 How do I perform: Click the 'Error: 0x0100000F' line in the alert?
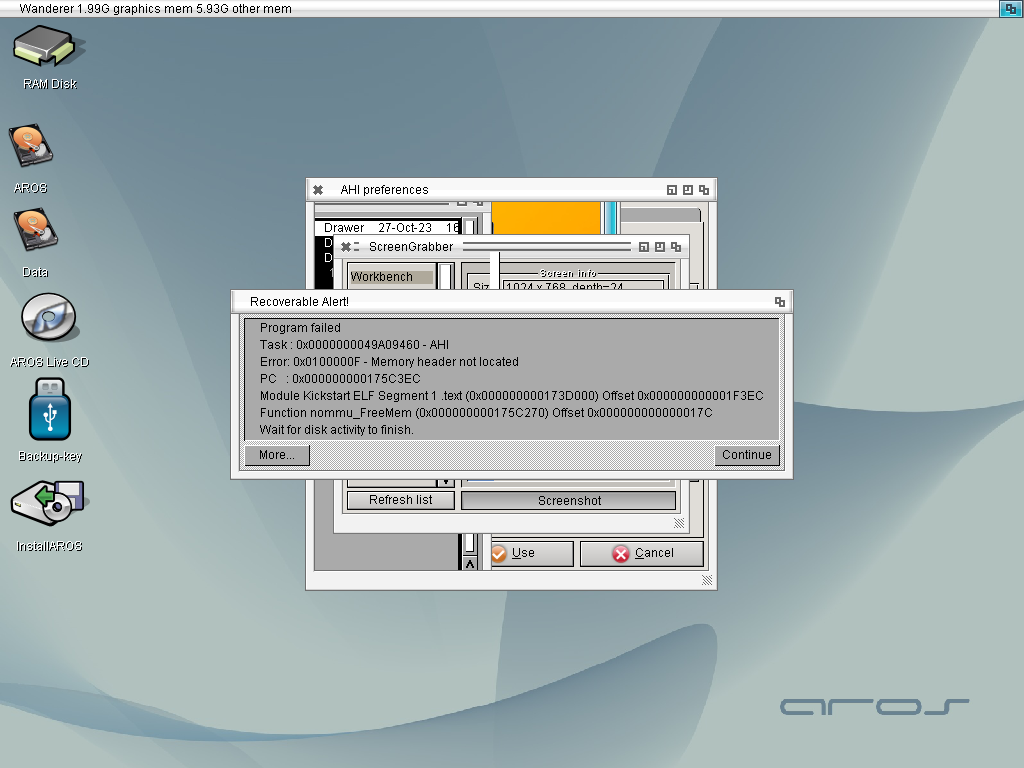pyautogui.click(x=389, y=362)
